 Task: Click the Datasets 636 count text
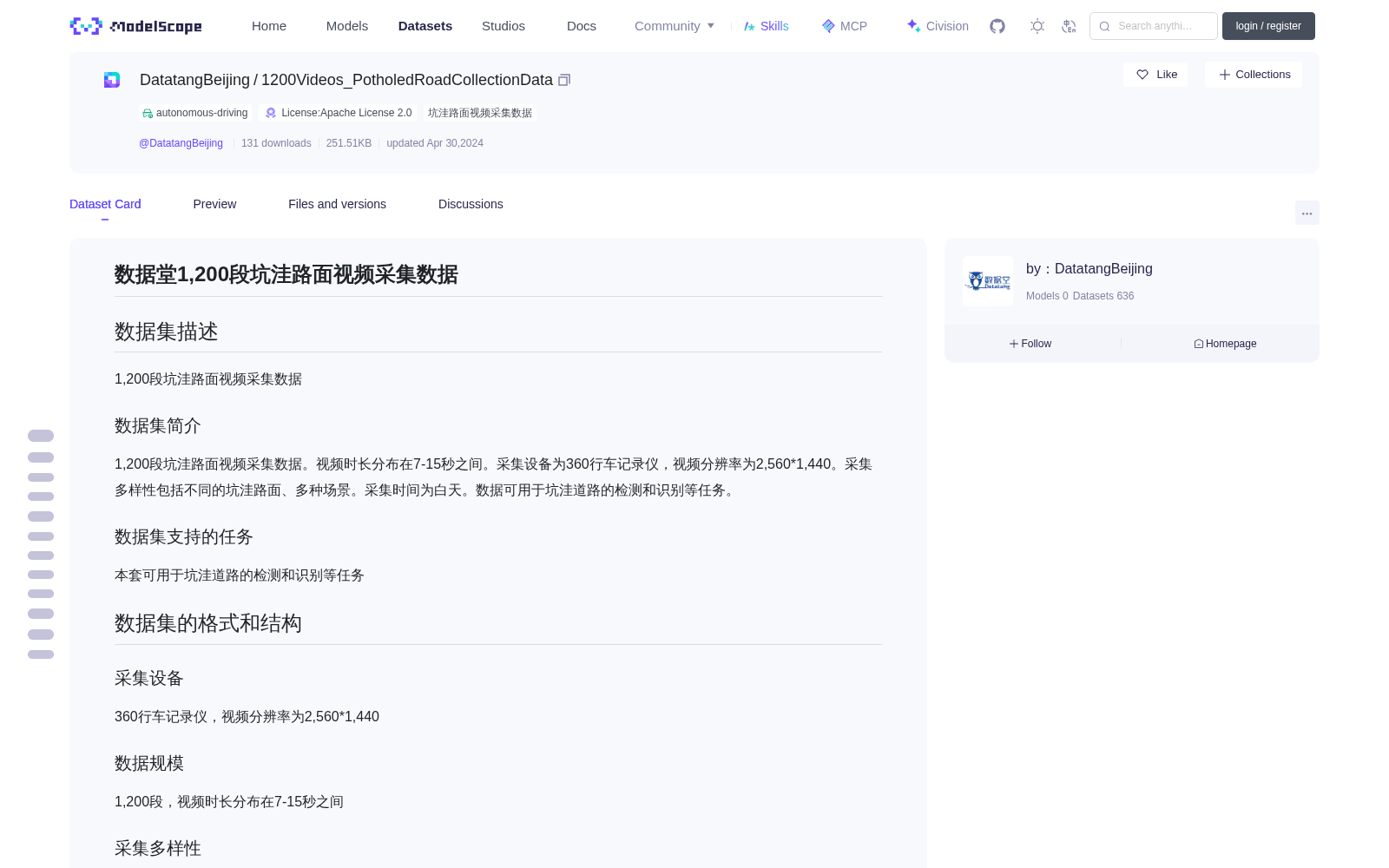1103,296
